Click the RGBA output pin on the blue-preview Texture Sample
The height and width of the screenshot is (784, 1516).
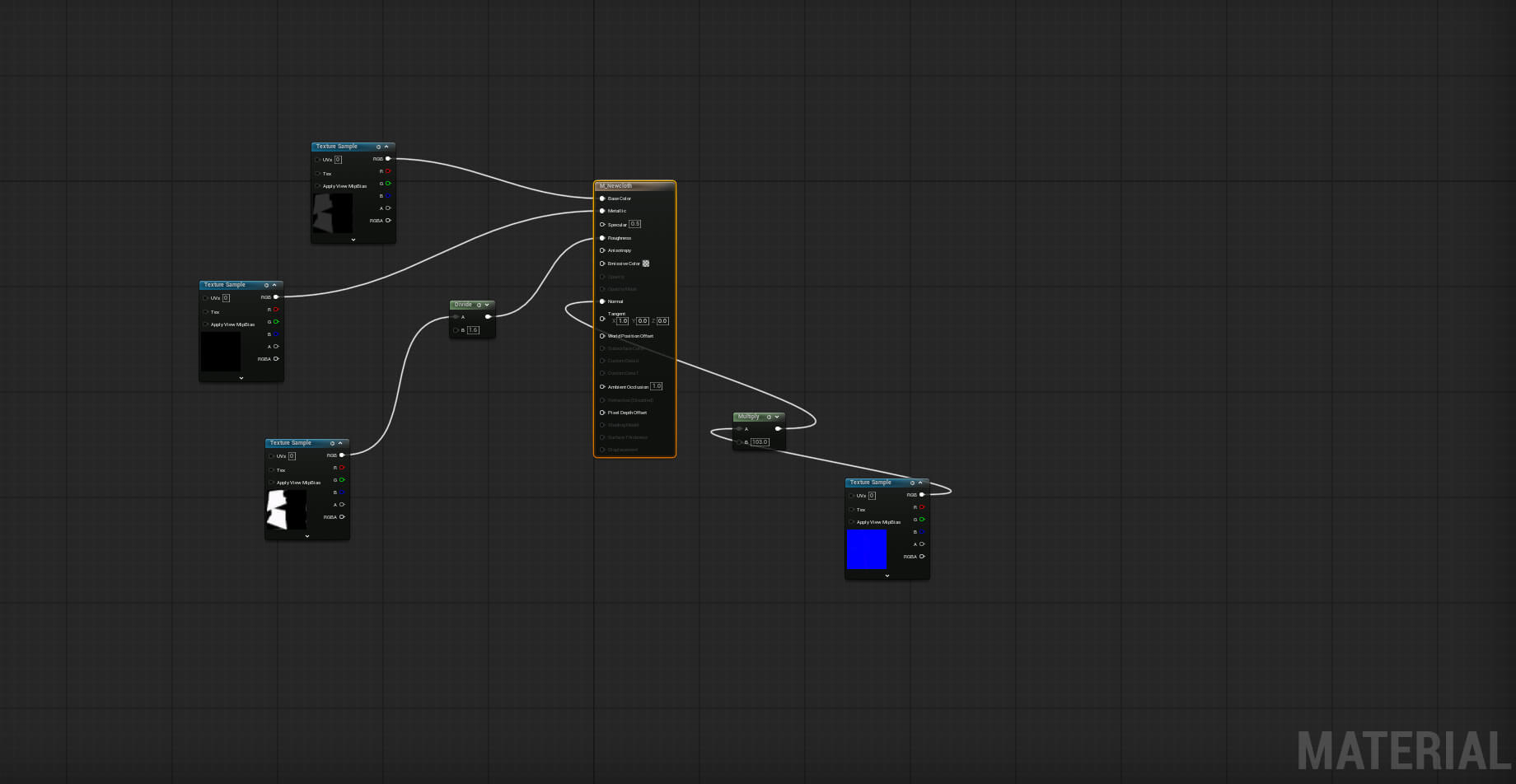tap(922, 557)
